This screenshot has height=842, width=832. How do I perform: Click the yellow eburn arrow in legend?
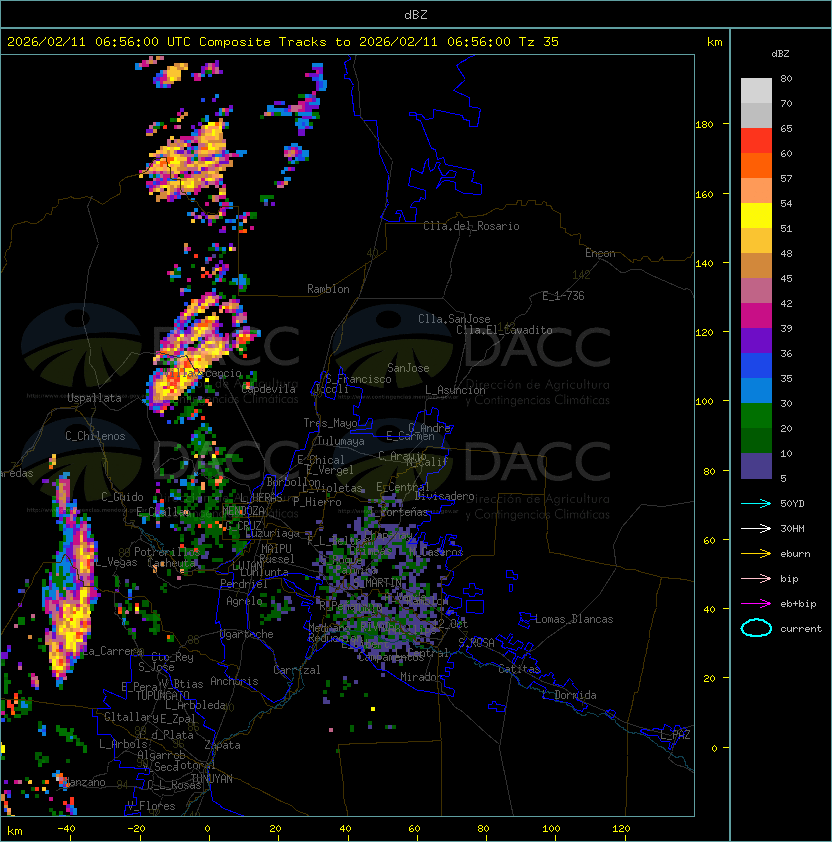click(756, 554)
